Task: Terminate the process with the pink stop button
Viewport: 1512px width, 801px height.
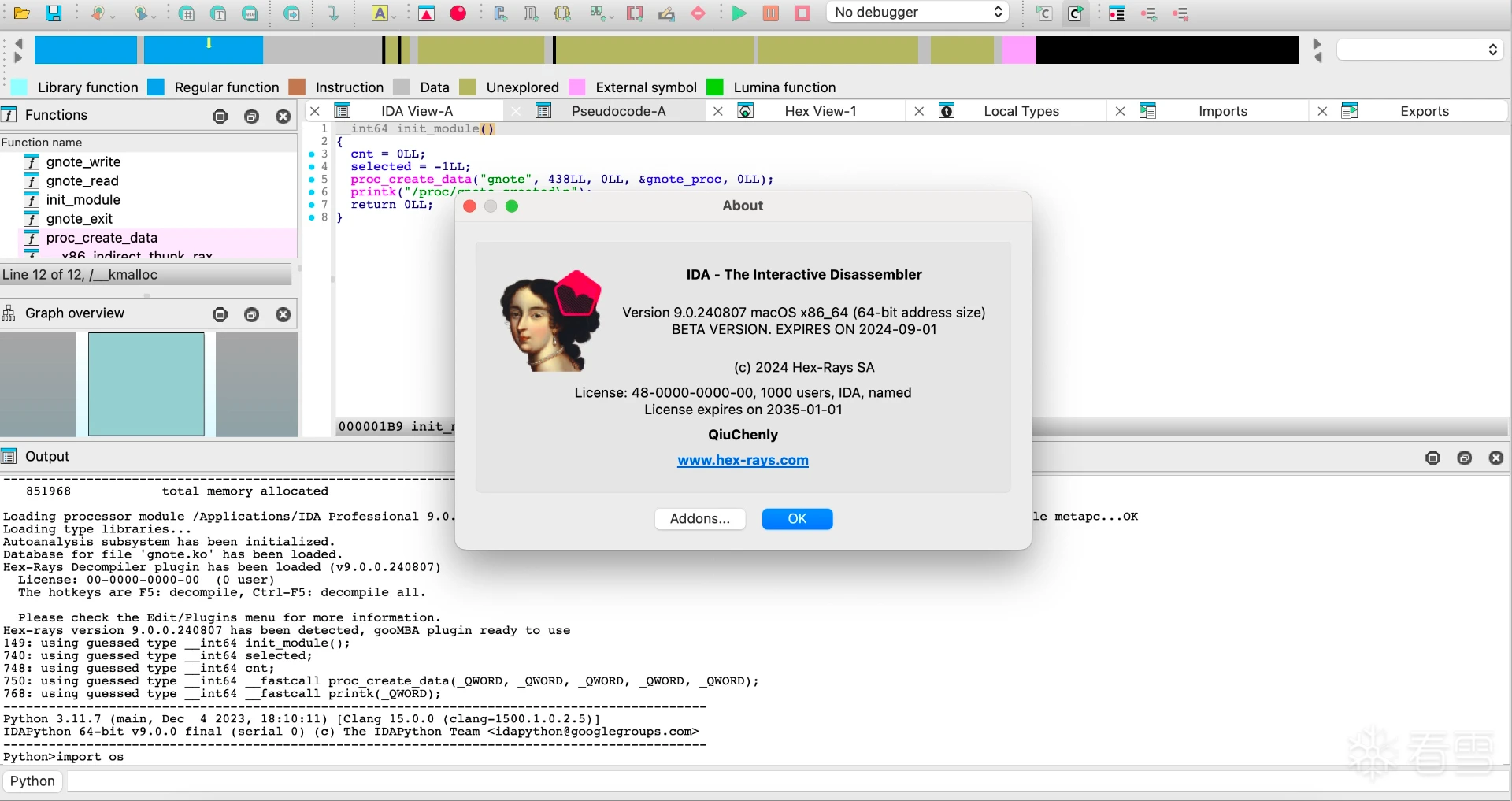Action: click(802, 13)
